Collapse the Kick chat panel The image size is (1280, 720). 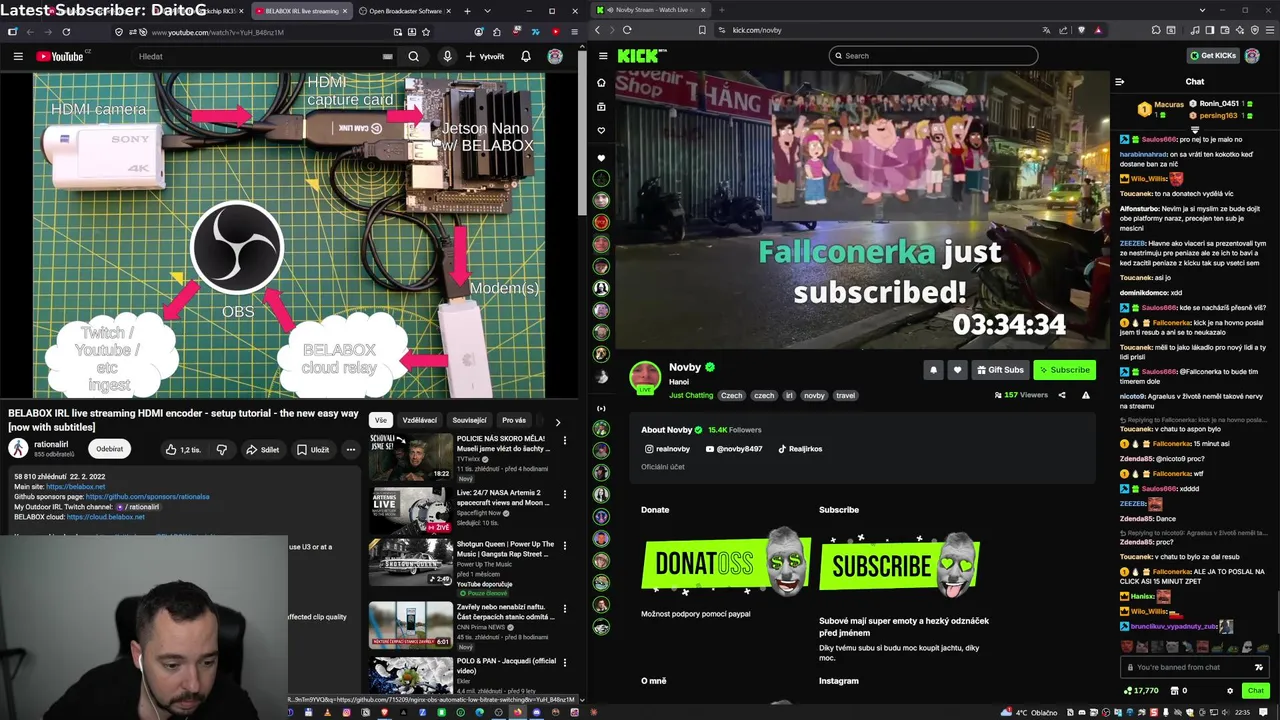[x=1120, y=82]
